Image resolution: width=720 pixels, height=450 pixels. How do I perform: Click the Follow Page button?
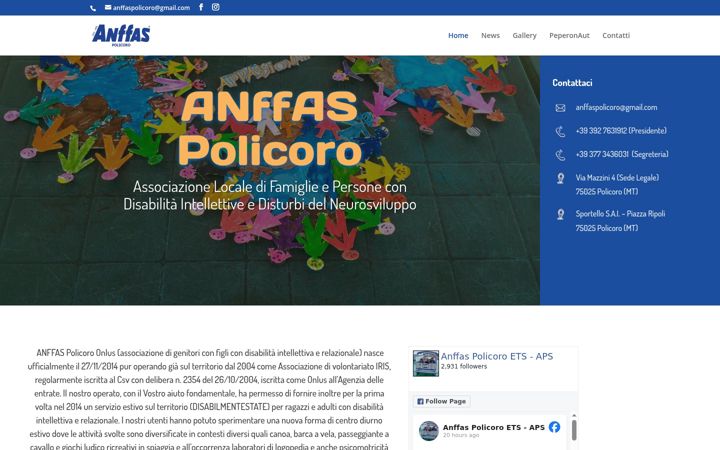pyautogui.click(x=441, y=401)
